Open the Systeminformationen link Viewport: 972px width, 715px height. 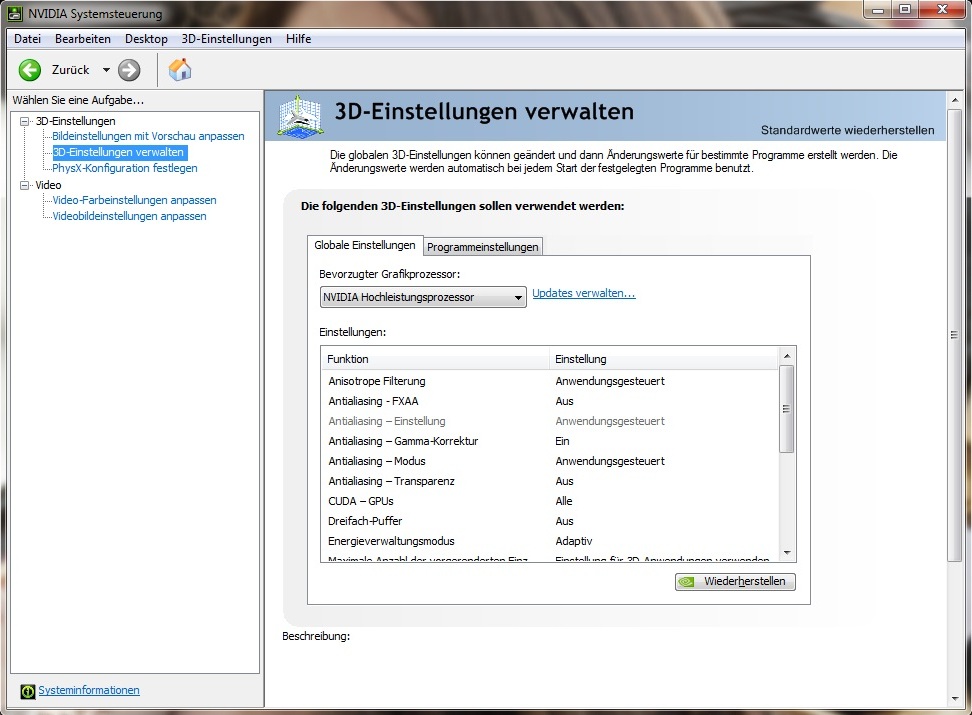(89, 690)
